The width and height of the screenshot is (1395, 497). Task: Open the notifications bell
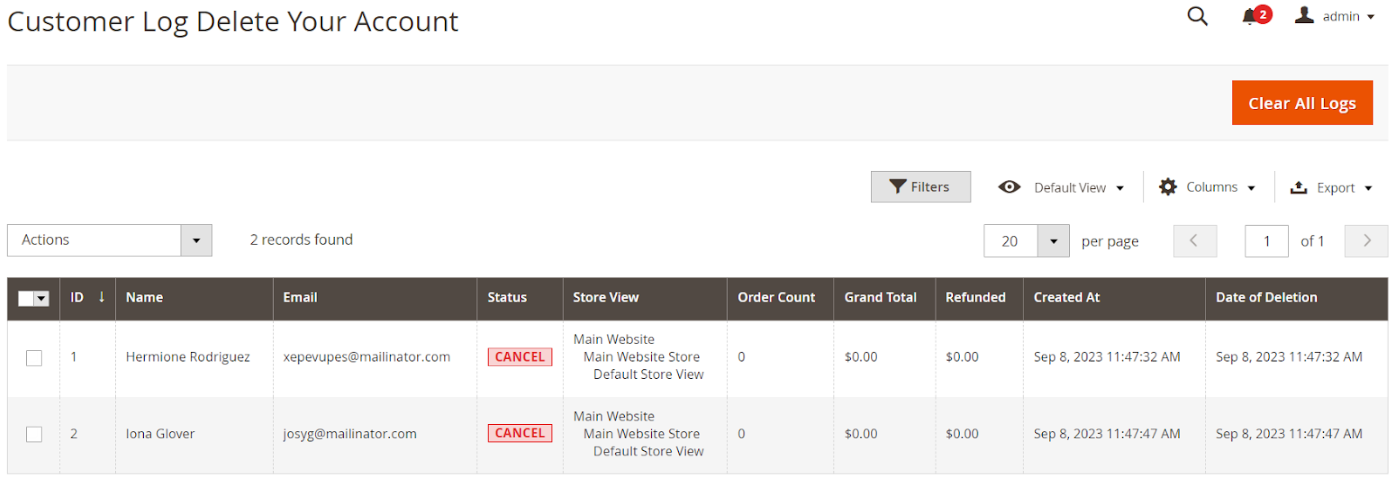[x=1250, y=17]
